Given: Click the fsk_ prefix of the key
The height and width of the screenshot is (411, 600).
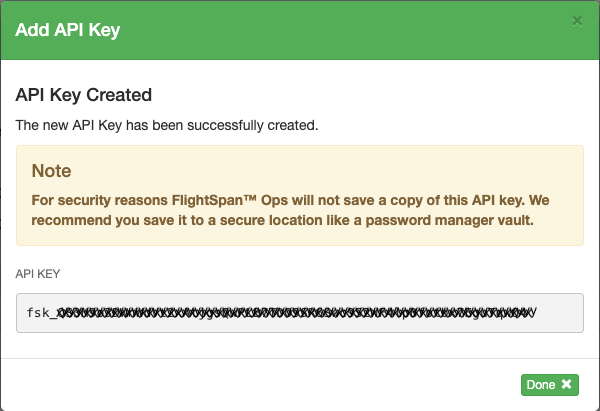Looking at the screenshot, I should [x=42, y=313].
